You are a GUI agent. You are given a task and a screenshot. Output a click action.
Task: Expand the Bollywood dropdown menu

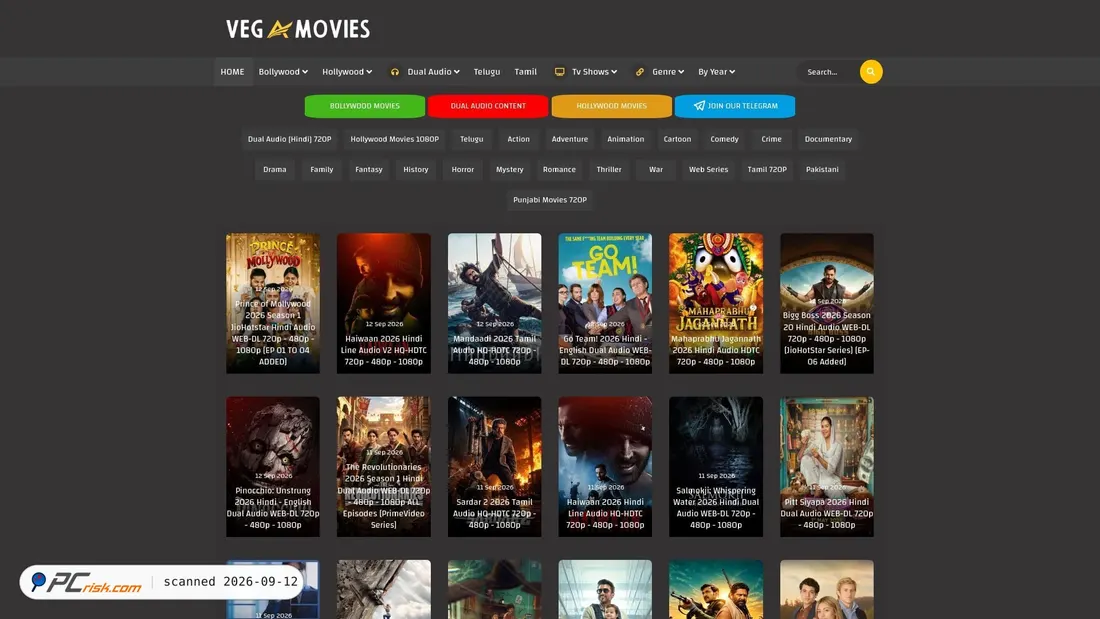point(283,72)
